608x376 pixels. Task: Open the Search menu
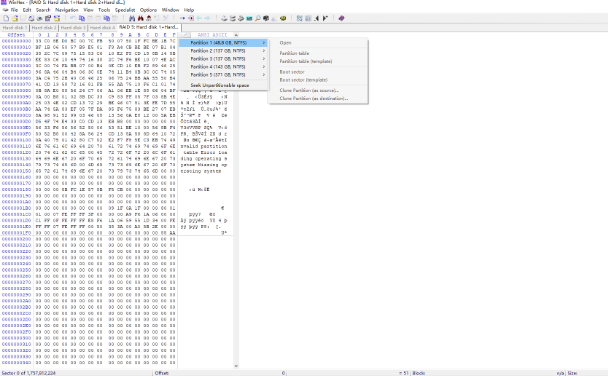43,10
